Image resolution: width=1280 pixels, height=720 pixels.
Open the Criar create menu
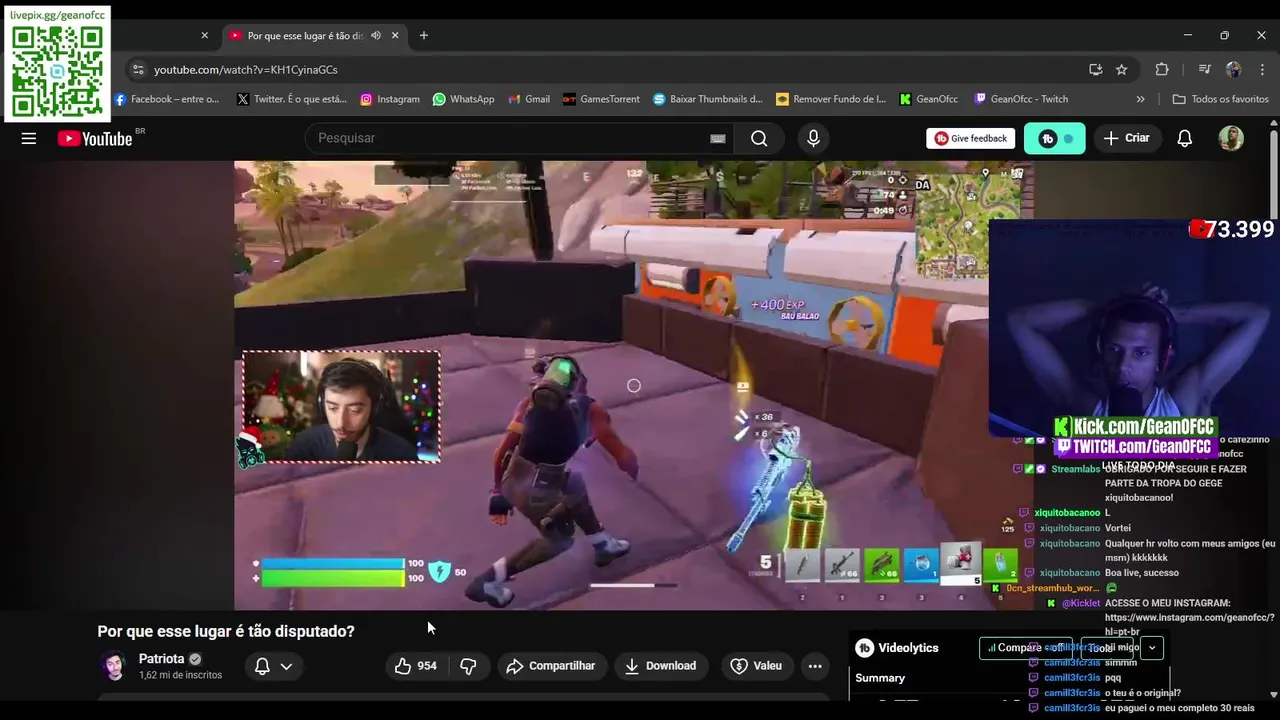[1127, 138]
